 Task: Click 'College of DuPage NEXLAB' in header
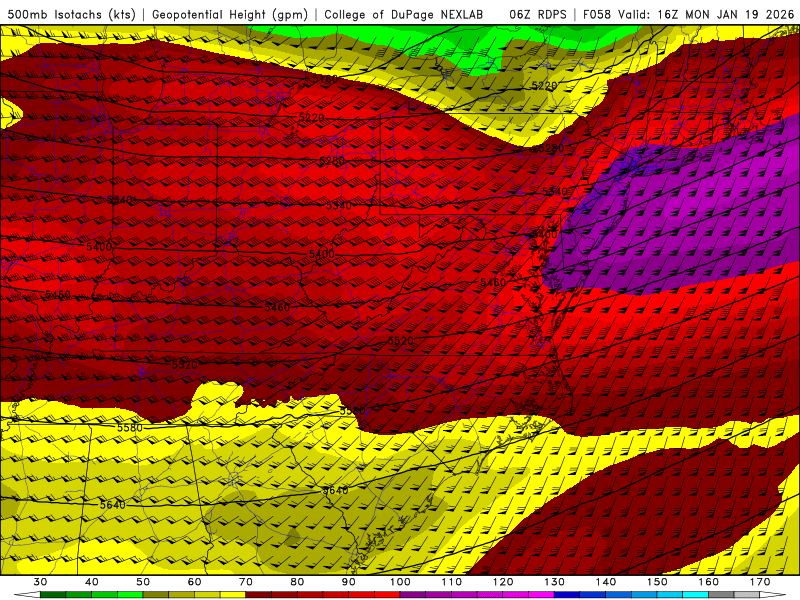point(404,14)
